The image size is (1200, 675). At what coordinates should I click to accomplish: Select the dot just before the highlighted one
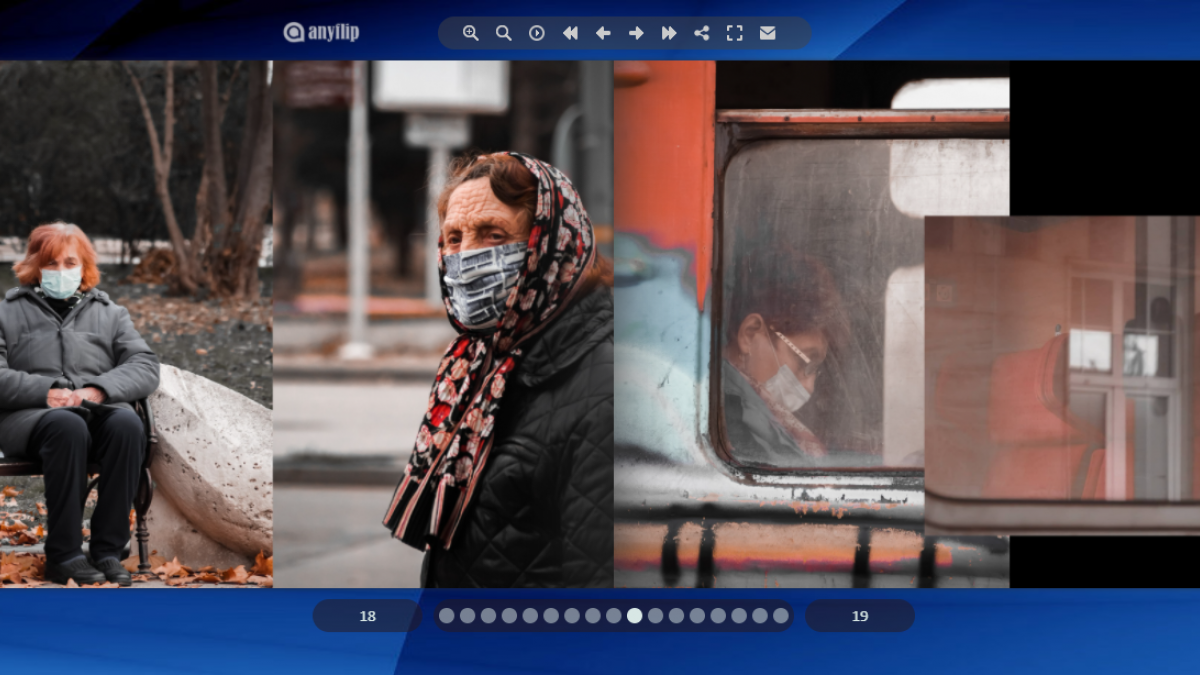(x=614, y=616)
